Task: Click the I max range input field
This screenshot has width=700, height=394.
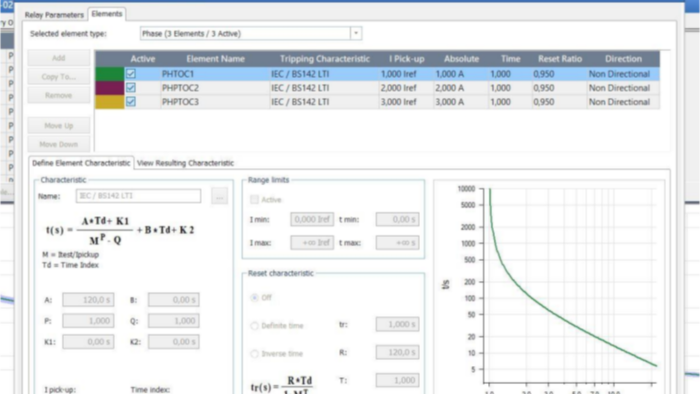Action: click(312, 243)
